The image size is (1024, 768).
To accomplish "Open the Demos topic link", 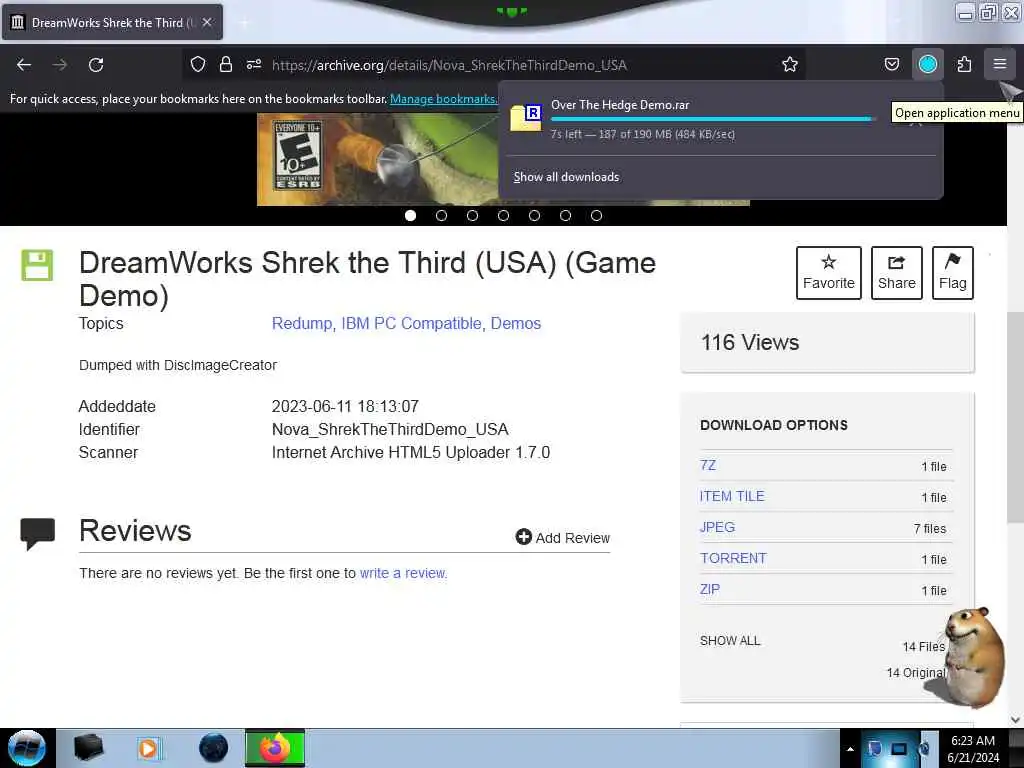I will click(x=516, y=323).
